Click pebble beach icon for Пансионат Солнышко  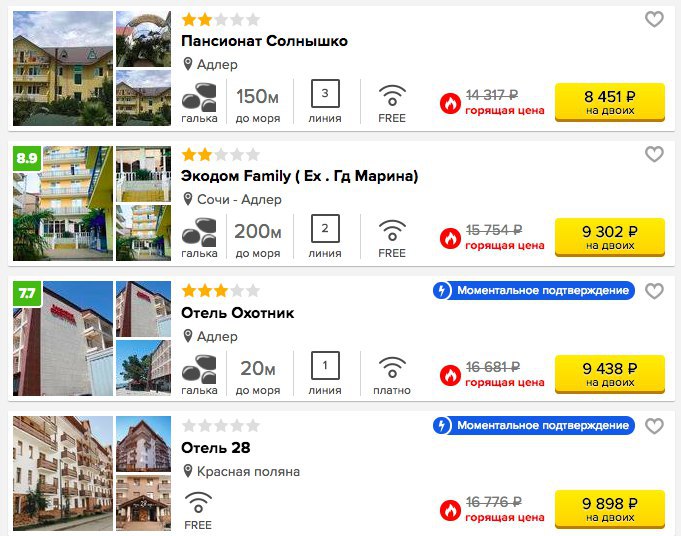pyautogui.click(x=199, y=97)
